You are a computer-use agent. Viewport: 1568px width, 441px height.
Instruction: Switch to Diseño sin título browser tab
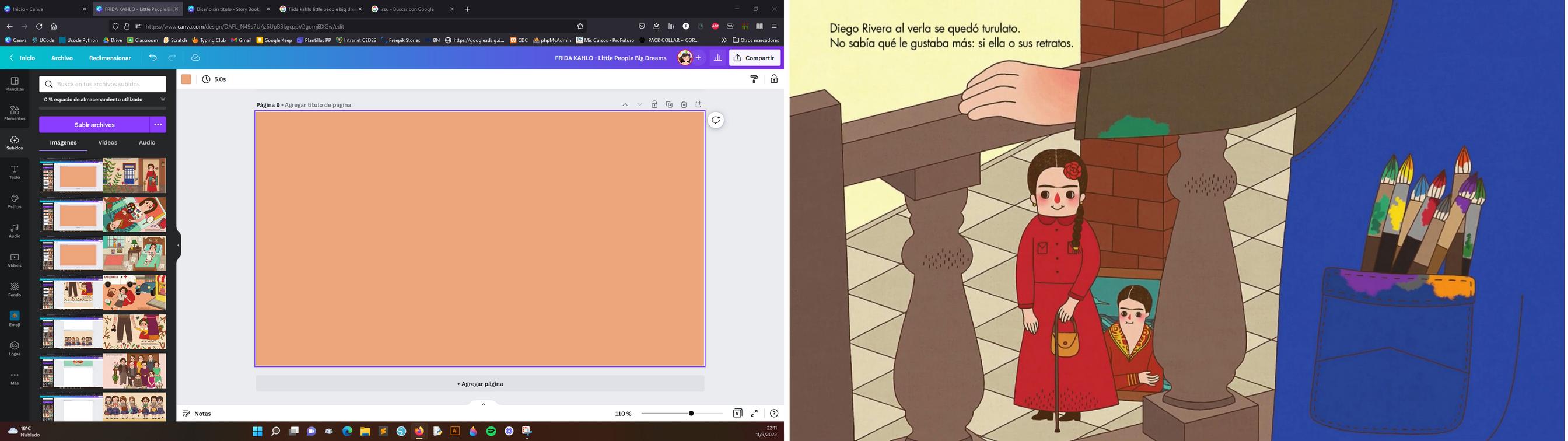tap(229, 9)
